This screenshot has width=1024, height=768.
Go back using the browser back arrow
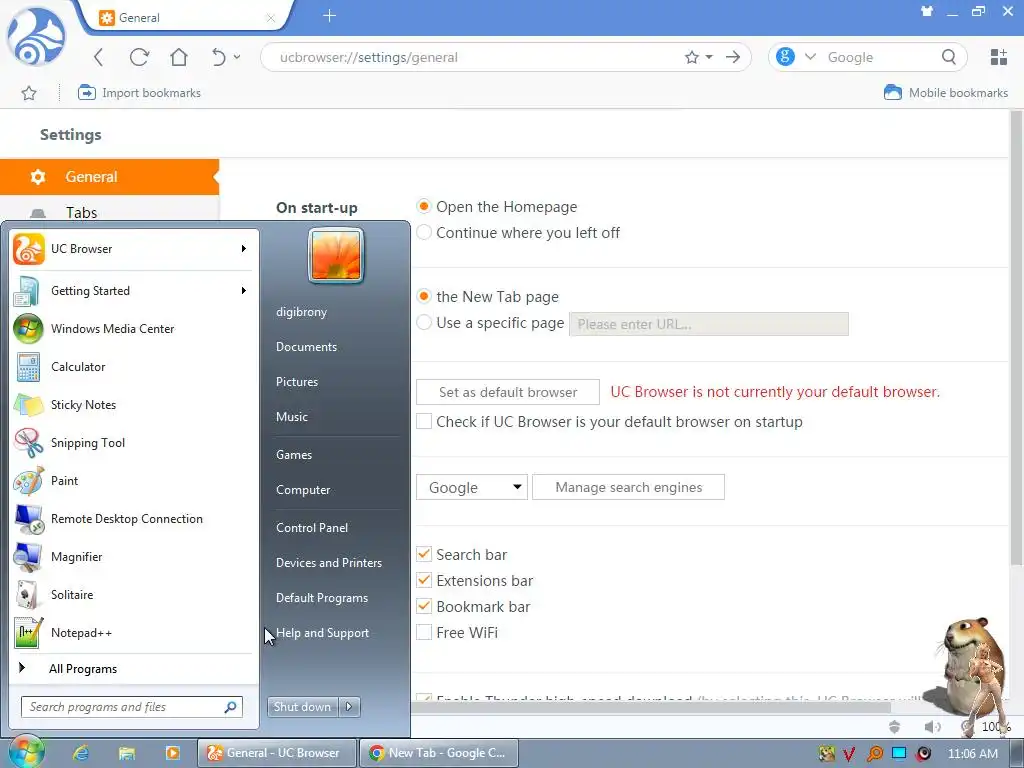tap(99, 57)
